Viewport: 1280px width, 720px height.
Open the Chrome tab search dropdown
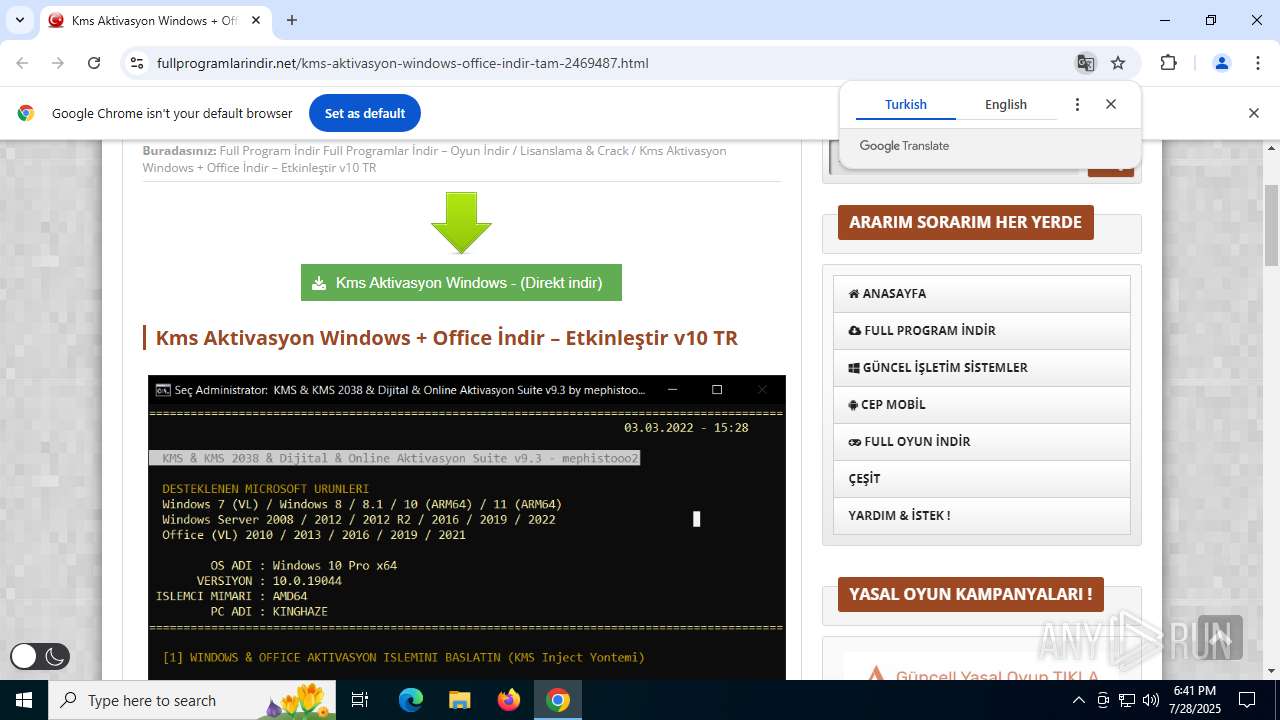pyautogui.click(x=19, y=20)
